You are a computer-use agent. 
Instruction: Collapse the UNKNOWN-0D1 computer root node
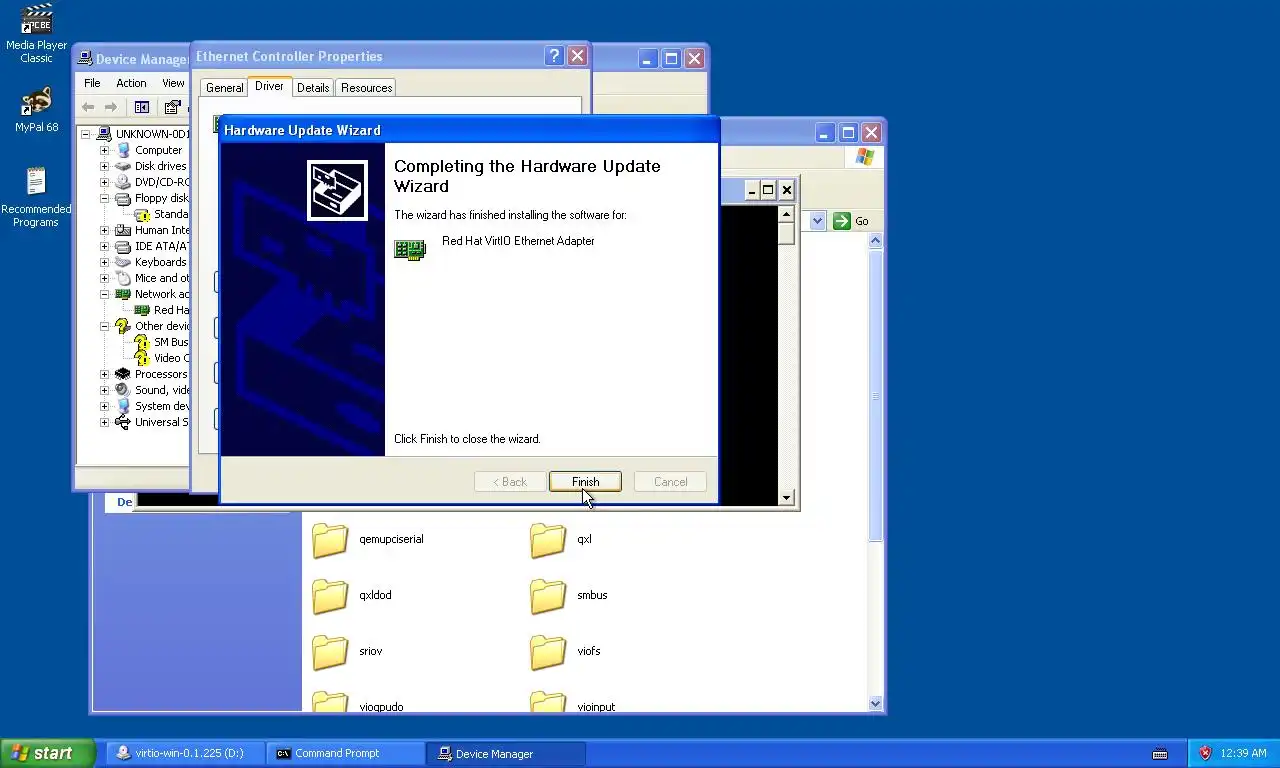click(86, 134)
